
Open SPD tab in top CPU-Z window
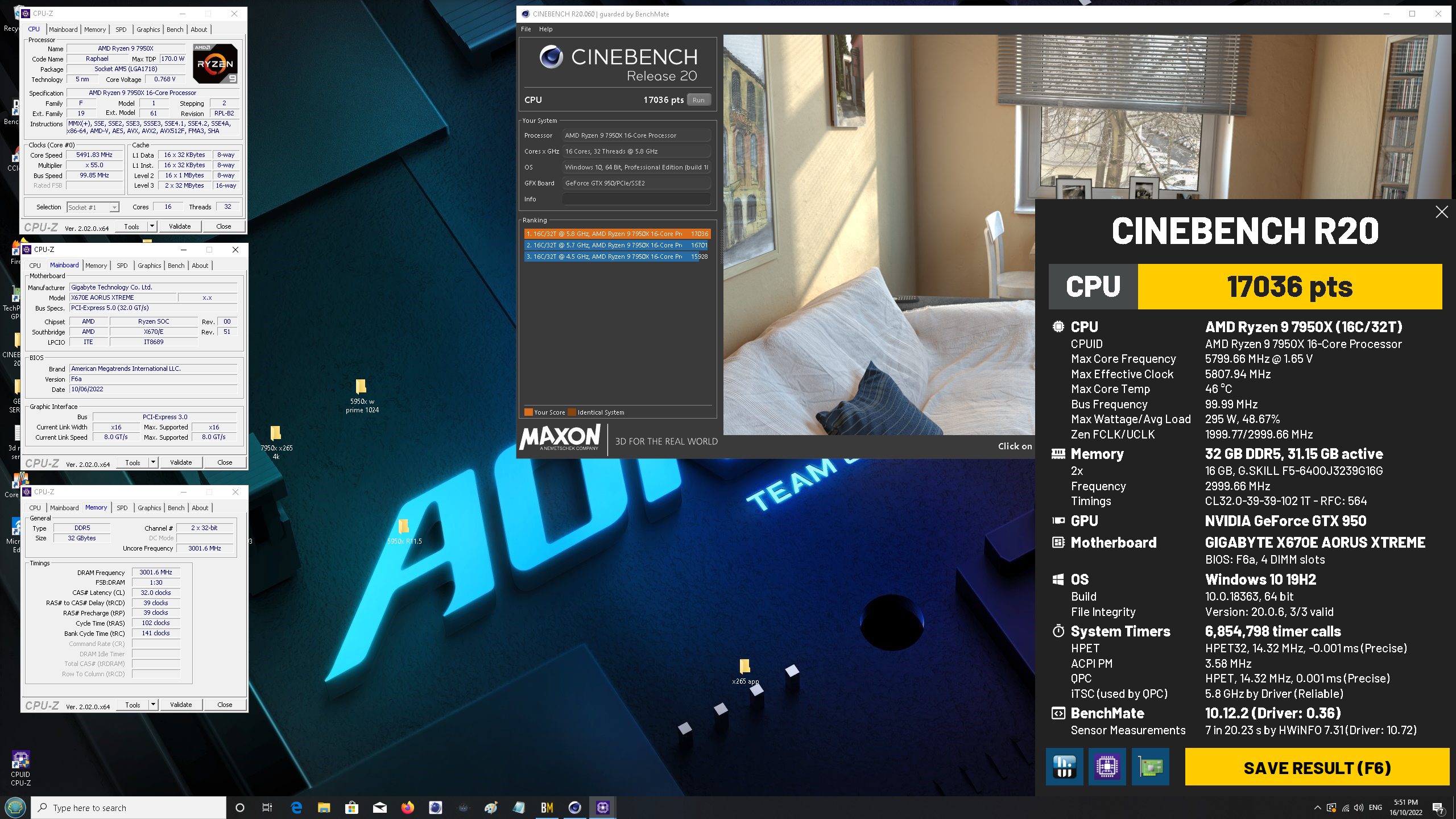(x=121, y=30)
